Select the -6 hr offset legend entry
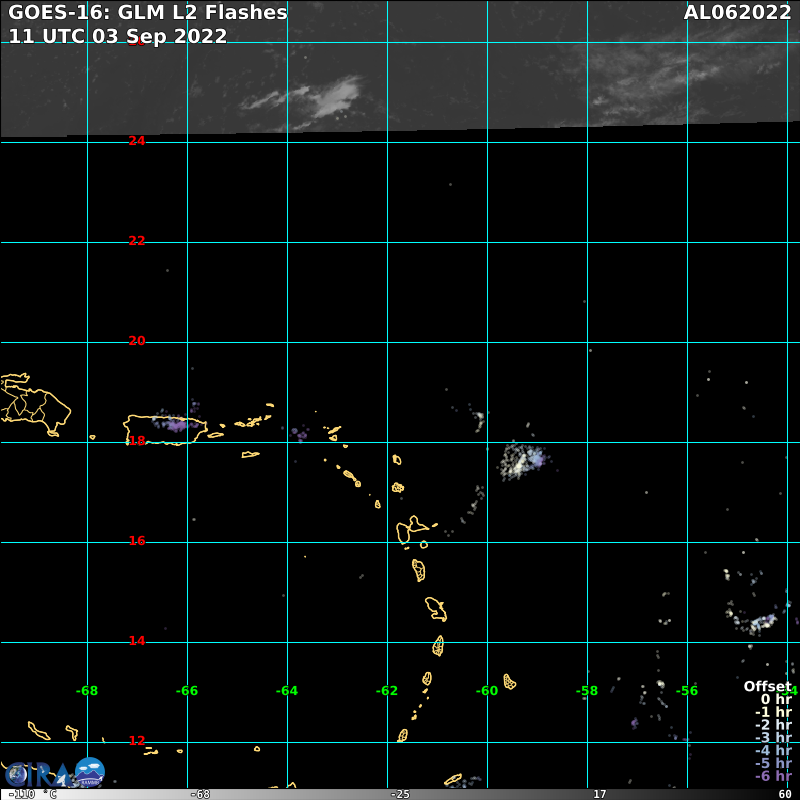The height and width of the screenshot is (800, 800). tap(773, 777)
